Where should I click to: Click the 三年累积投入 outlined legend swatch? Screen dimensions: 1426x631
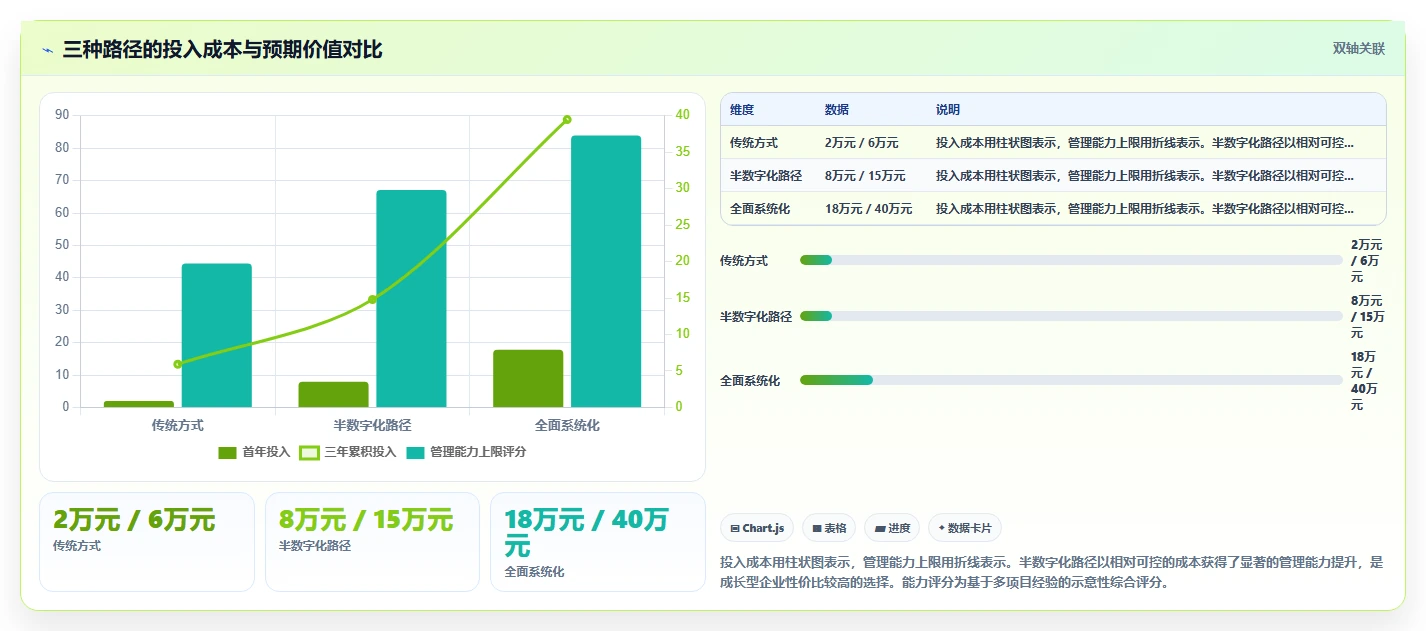(x=309, y=452)
